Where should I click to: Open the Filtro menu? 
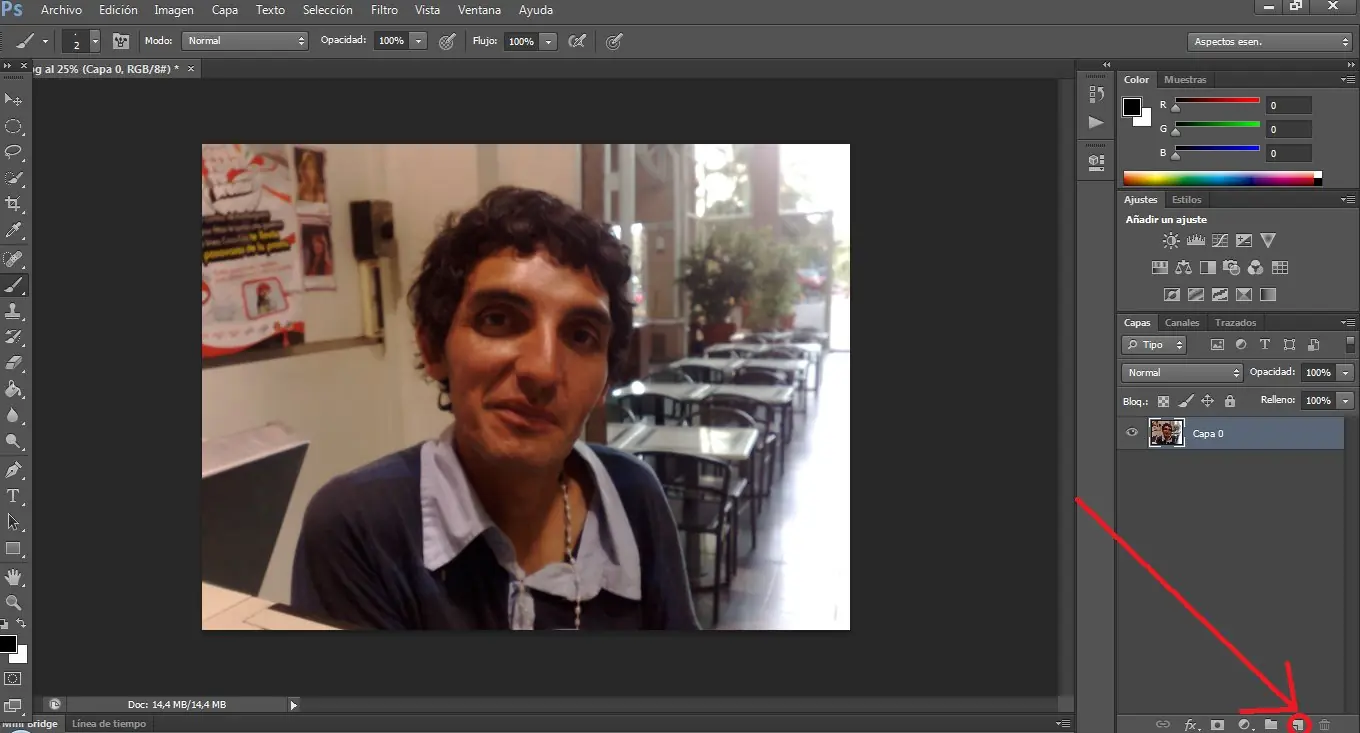click(x=384, y=10)
